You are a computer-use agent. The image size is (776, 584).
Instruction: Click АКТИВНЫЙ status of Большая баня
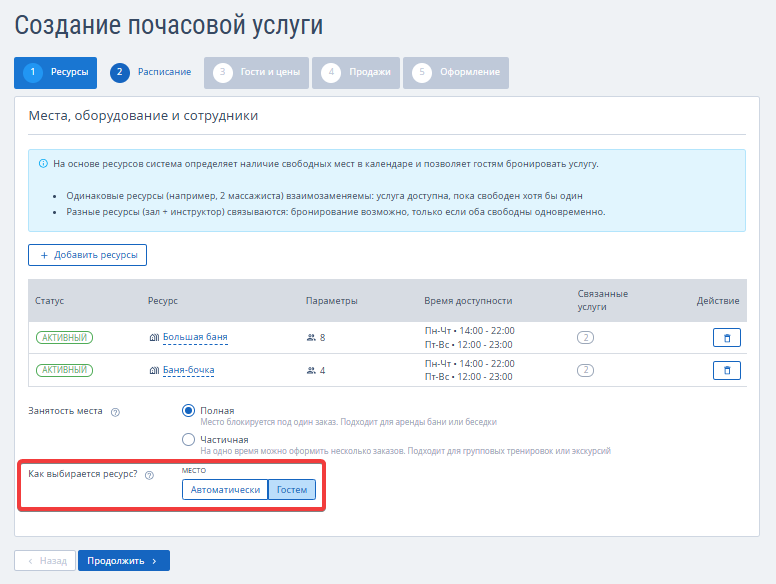pyautogui.click(x=64, y=338)
